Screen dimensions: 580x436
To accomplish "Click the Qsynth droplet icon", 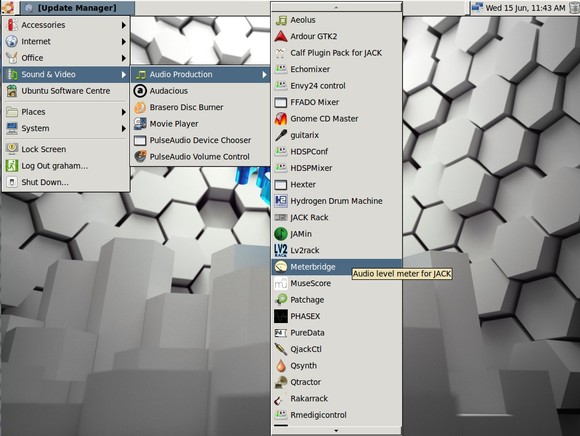I will pos(281,366).
